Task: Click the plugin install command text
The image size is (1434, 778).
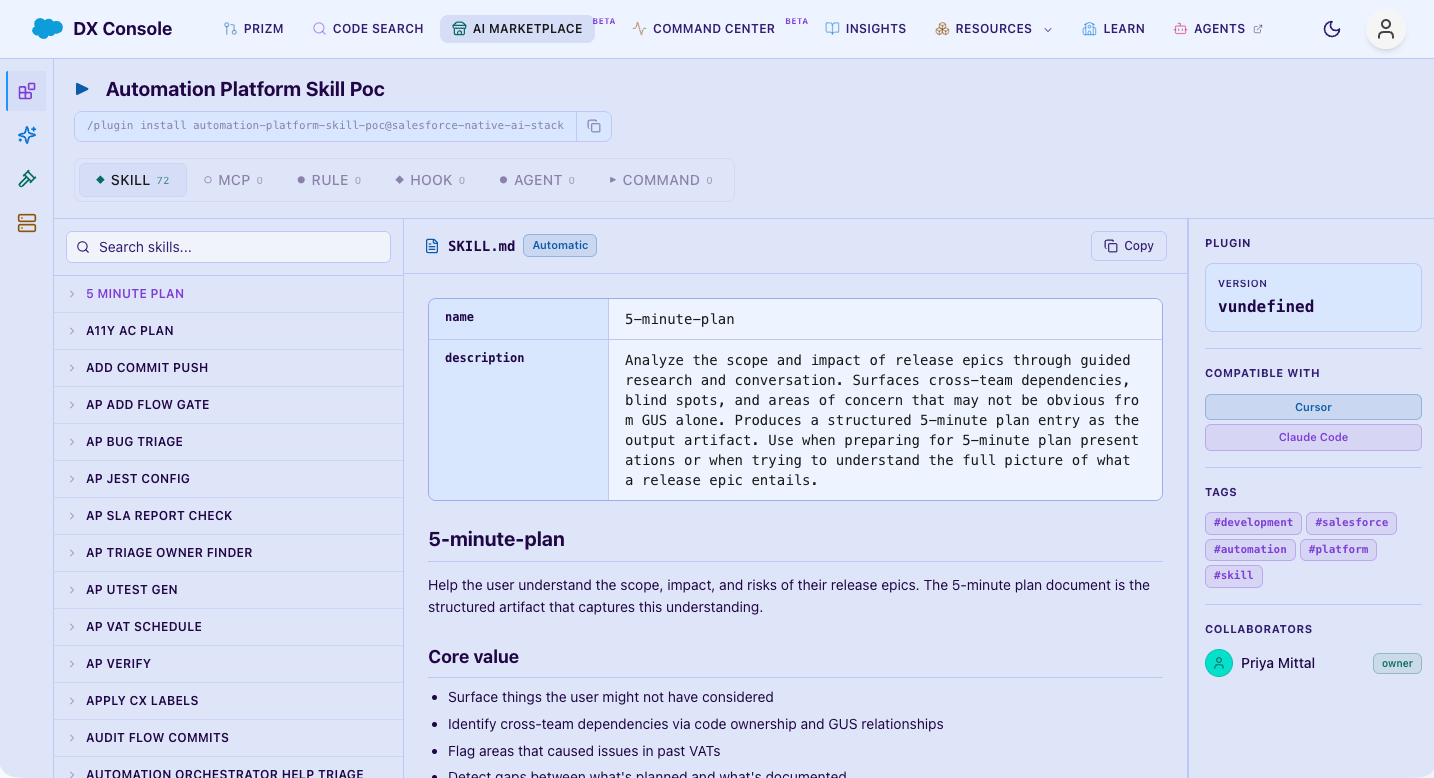Action: pyautogui.click(x=326, y=126)
